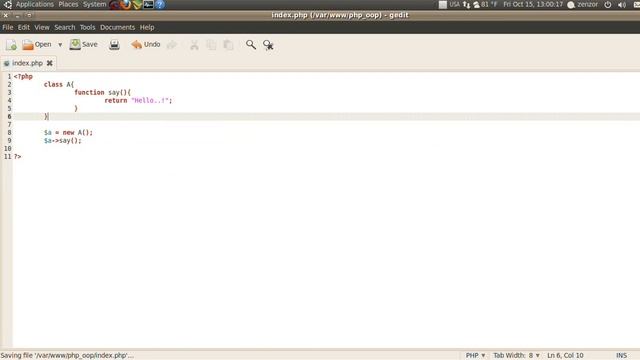Click the Ubuntu logo icon in panel
The image size is (640, 360).
pos(8,4)
